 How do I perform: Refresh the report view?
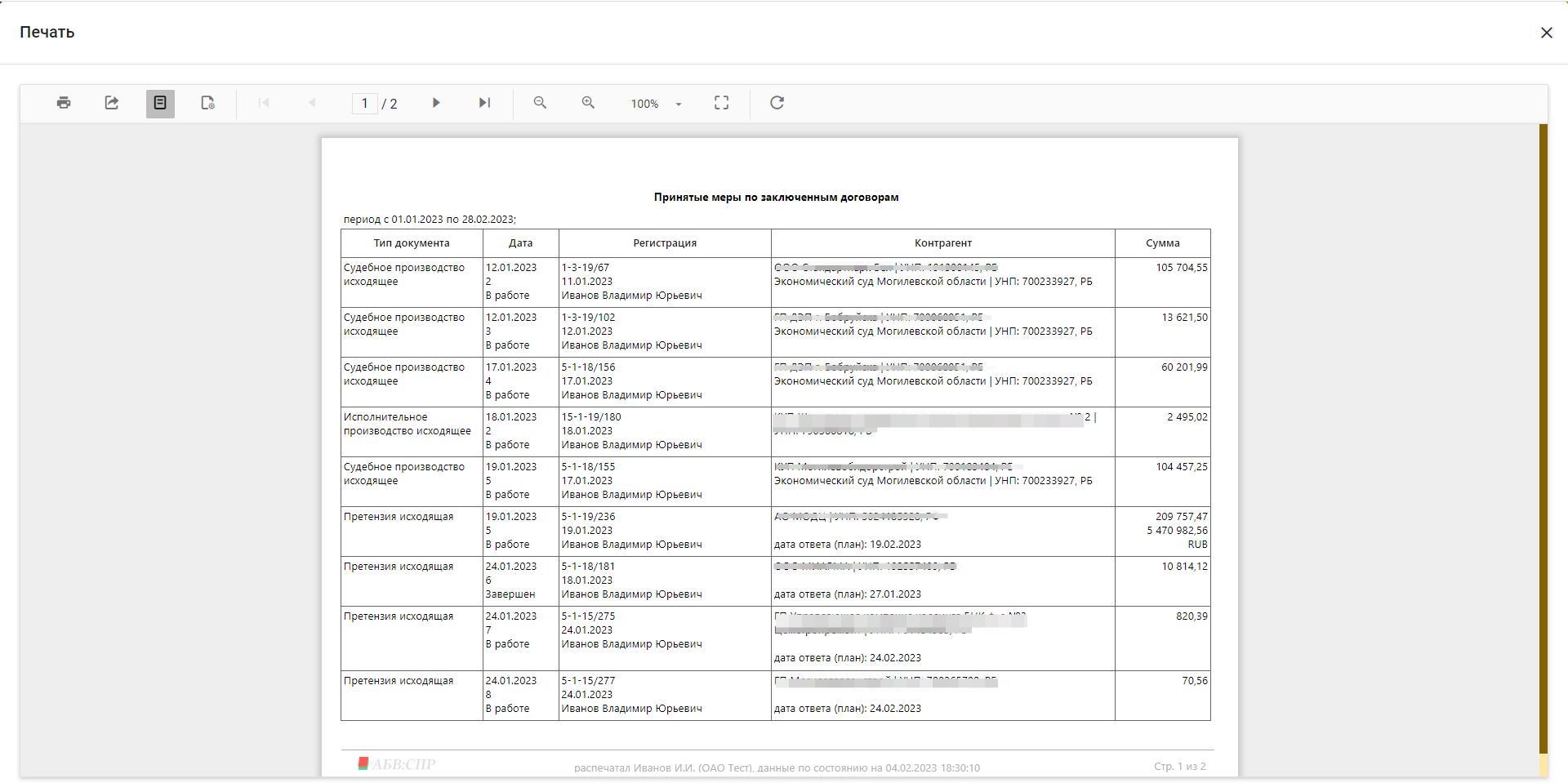pyautogui.click(x=776, y=103)
